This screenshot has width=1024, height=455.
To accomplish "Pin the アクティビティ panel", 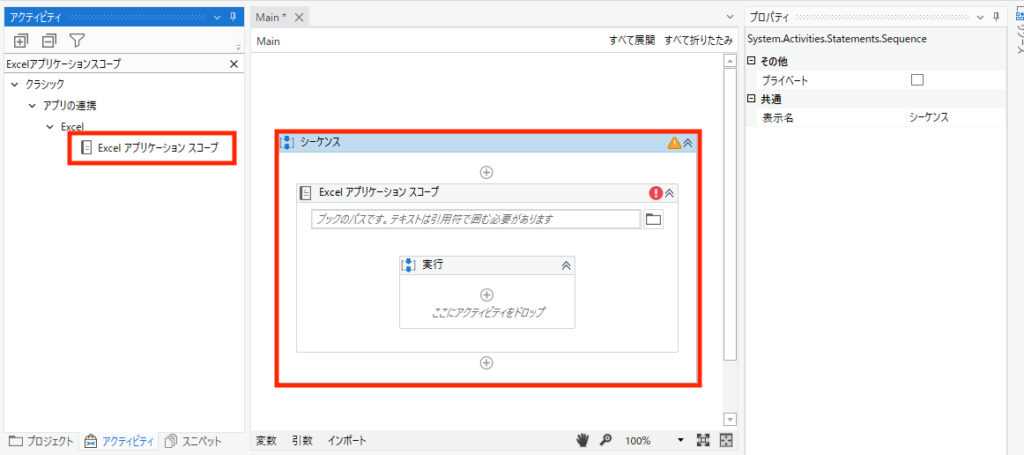I will point(233,17).
